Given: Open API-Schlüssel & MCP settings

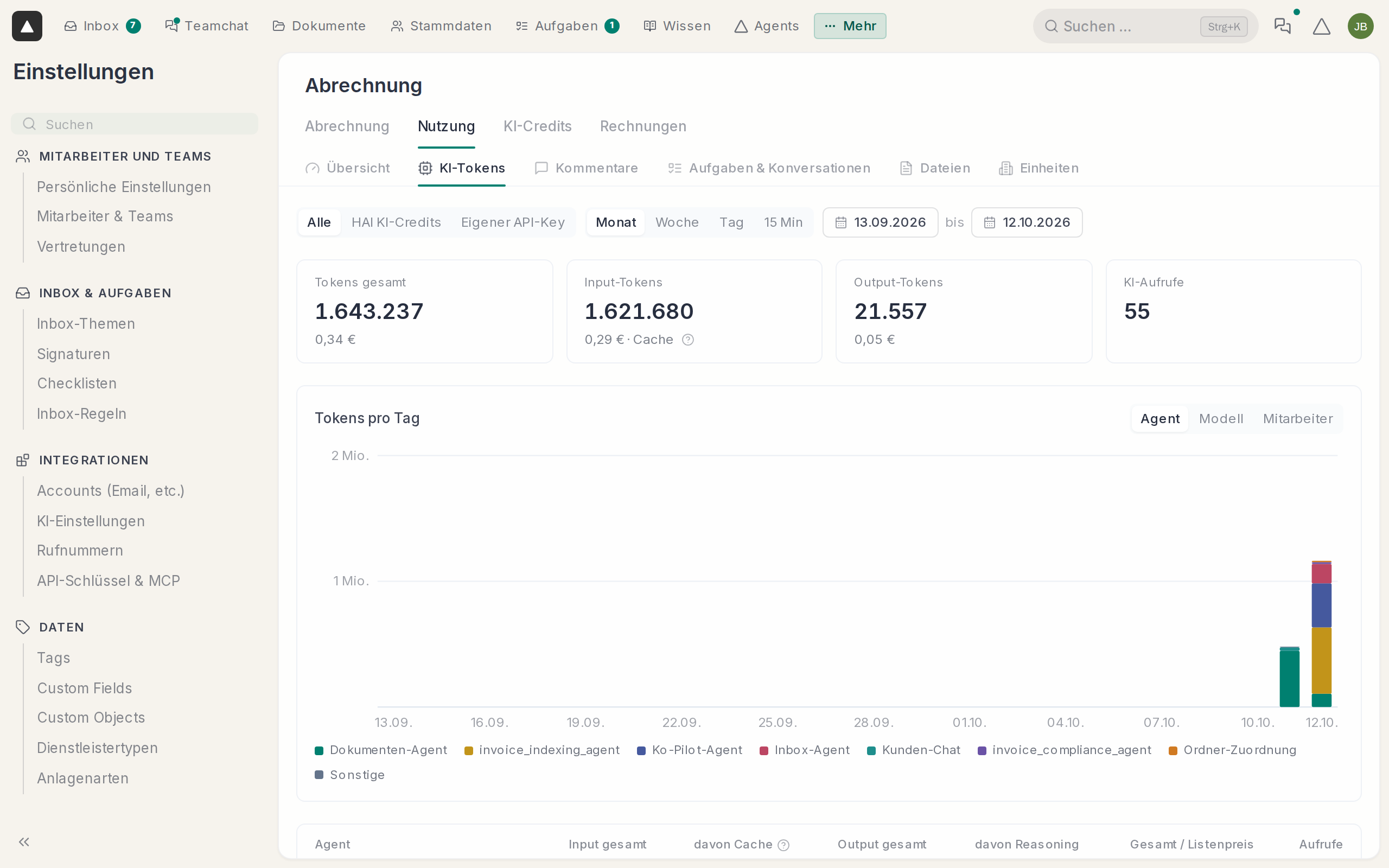Looking at the screenshot, I should tap(109, 580).
